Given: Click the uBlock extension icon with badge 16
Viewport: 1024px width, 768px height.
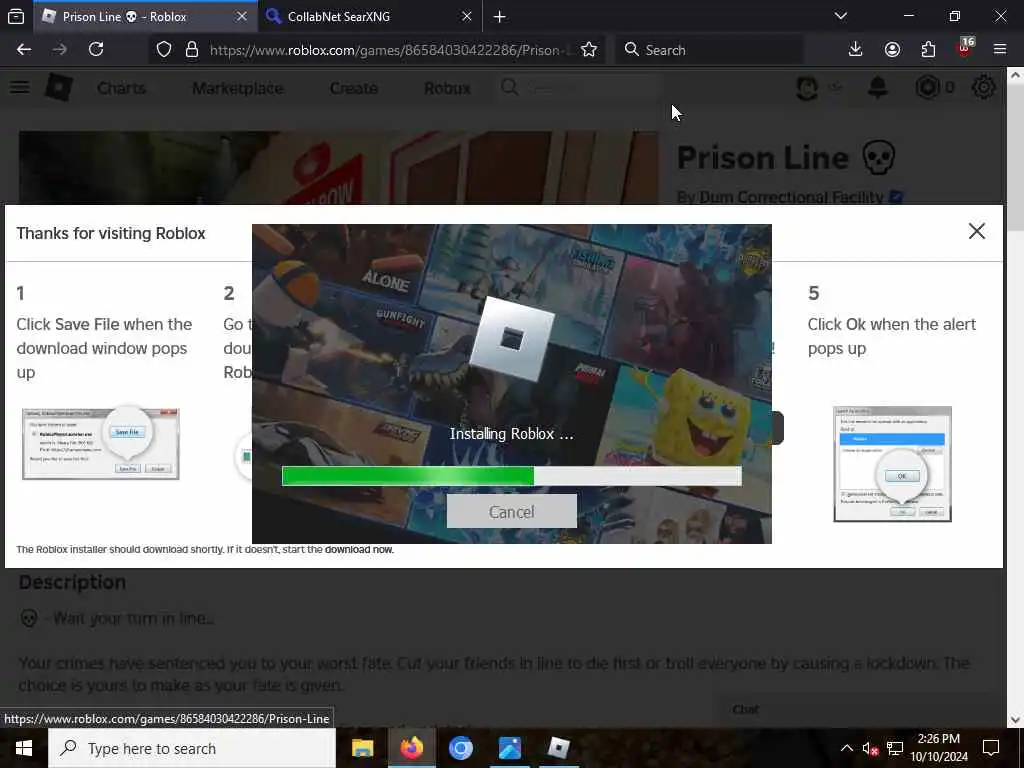Looking at the screenshot, I should pos(965,48).
